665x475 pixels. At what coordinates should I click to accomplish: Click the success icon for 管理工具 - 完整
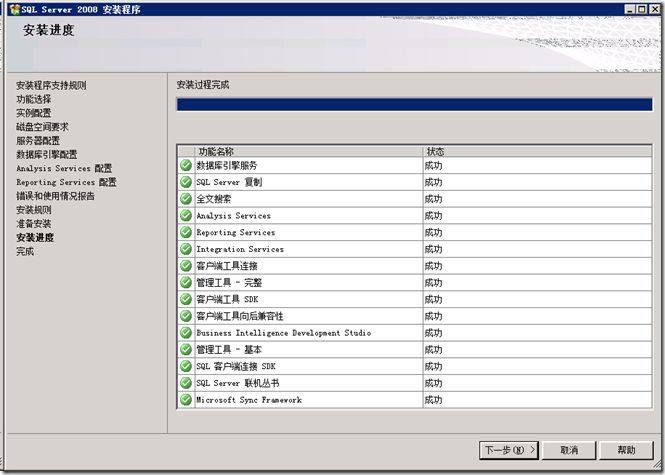186,282
